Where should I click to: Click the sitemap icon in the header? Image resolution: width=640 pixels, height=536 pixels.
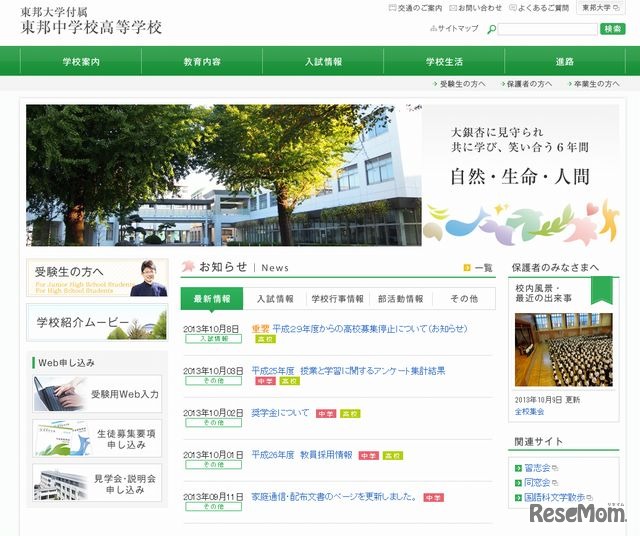(433, 29)
